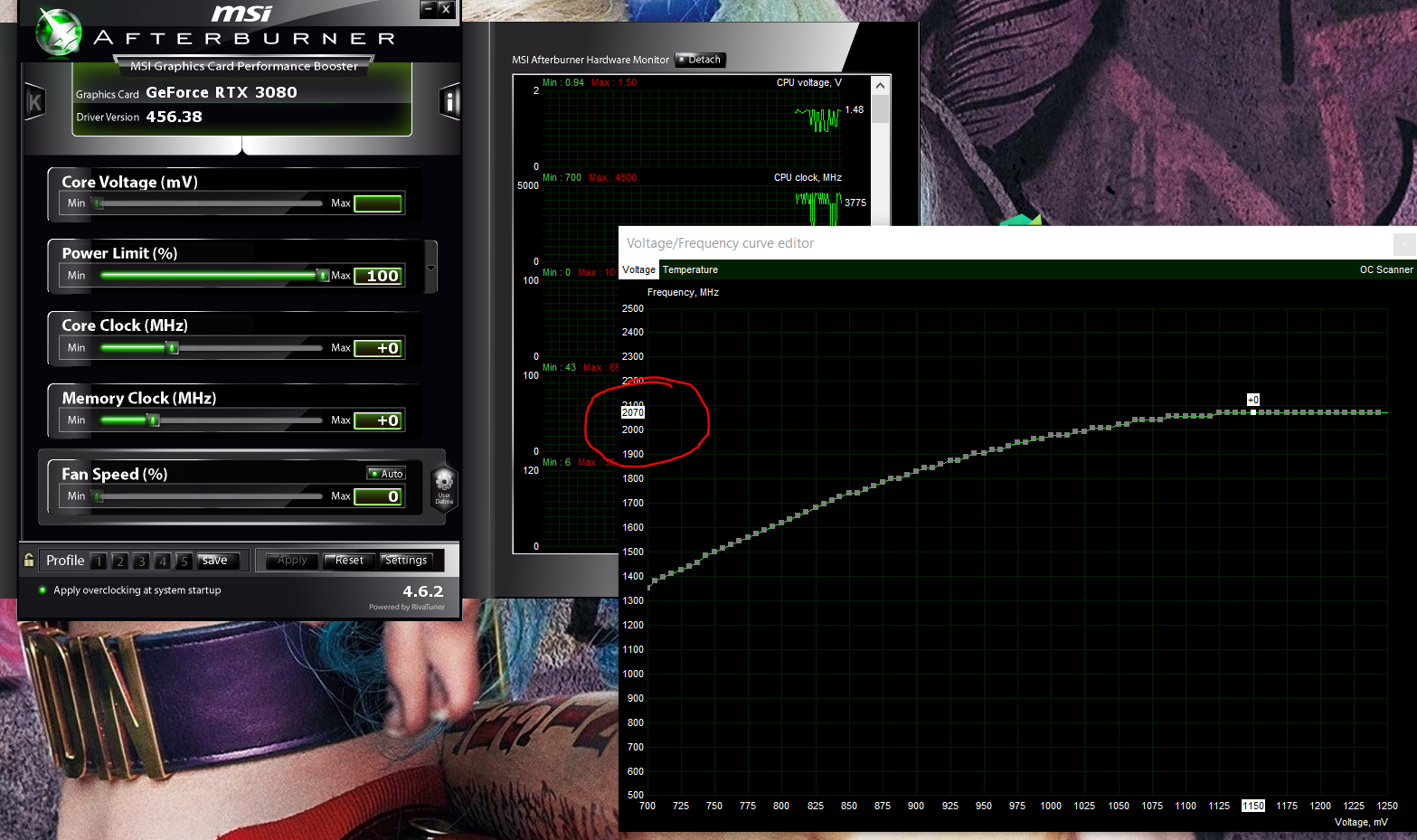Close the MSI Afterburner window
Viewport: 1417px width, 840px height.
click(446, 9)
